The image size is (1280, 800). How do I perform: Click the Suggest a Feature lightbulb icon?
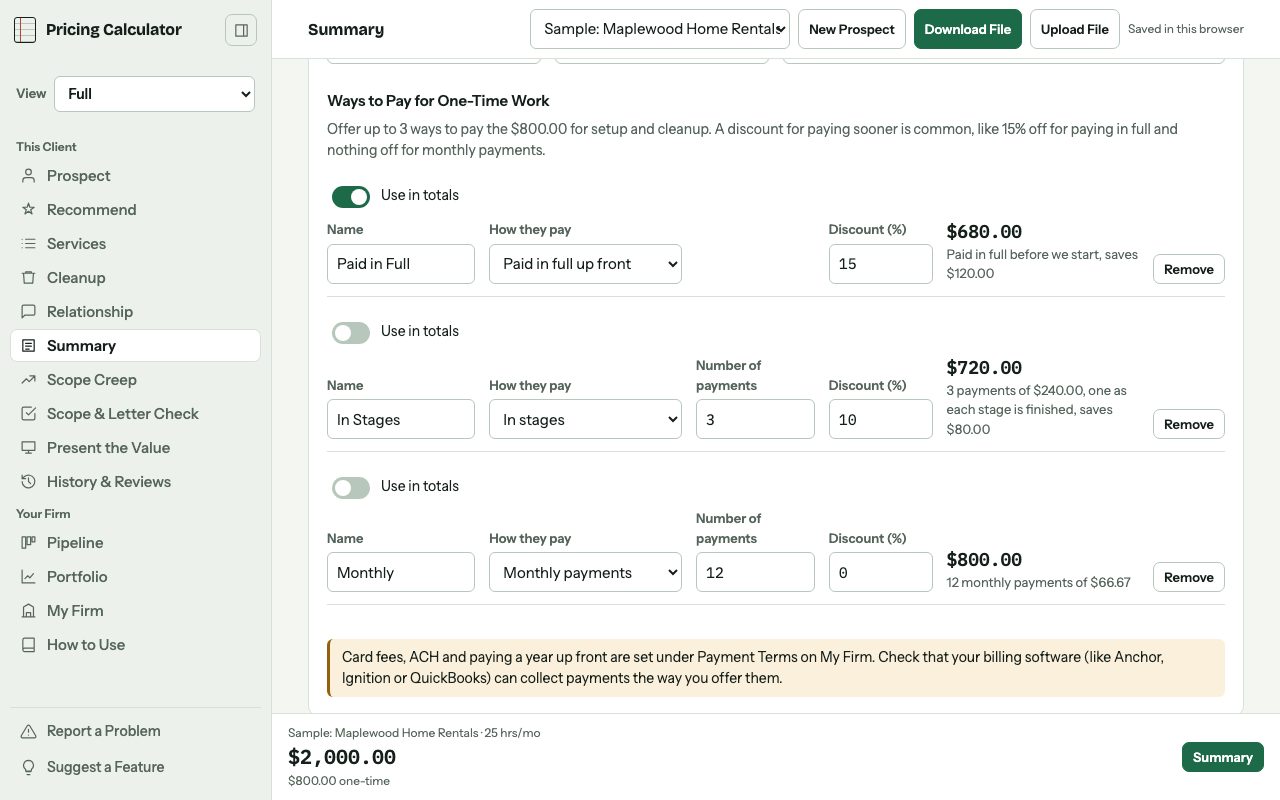pyautogui.click(x=28, y=767)
